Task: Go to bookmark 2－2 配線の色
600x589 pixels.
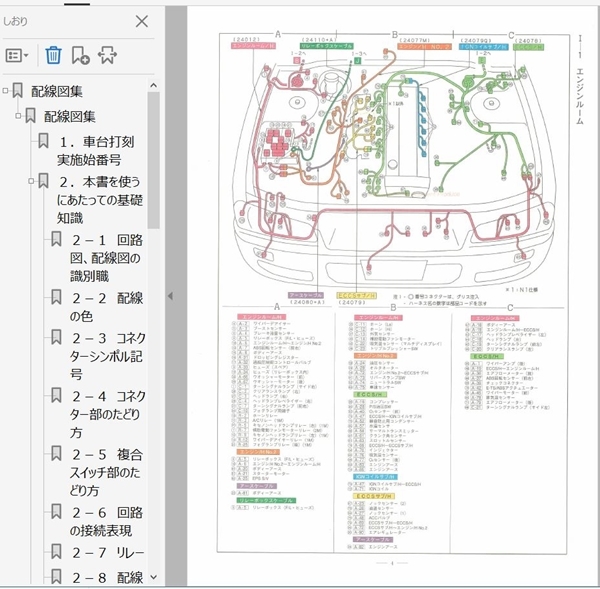Action: click(x=106, y=307)
